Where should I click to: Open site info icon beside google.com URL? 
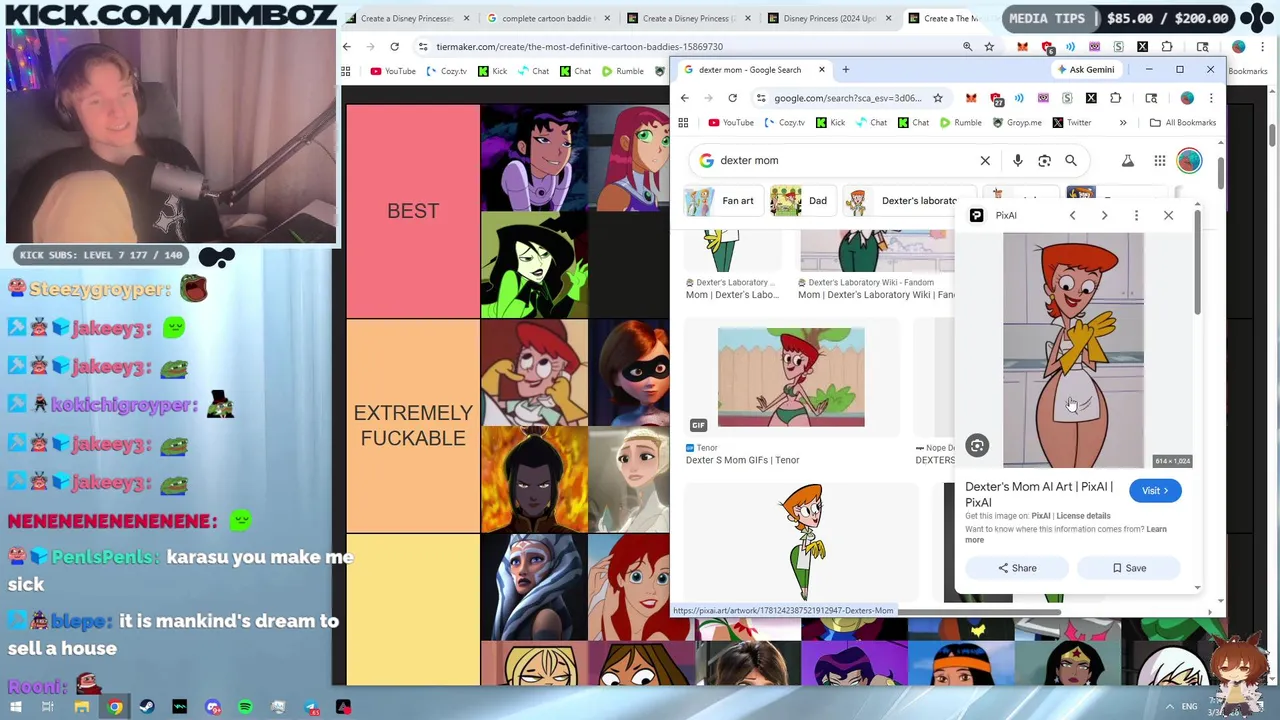point(761,98)
